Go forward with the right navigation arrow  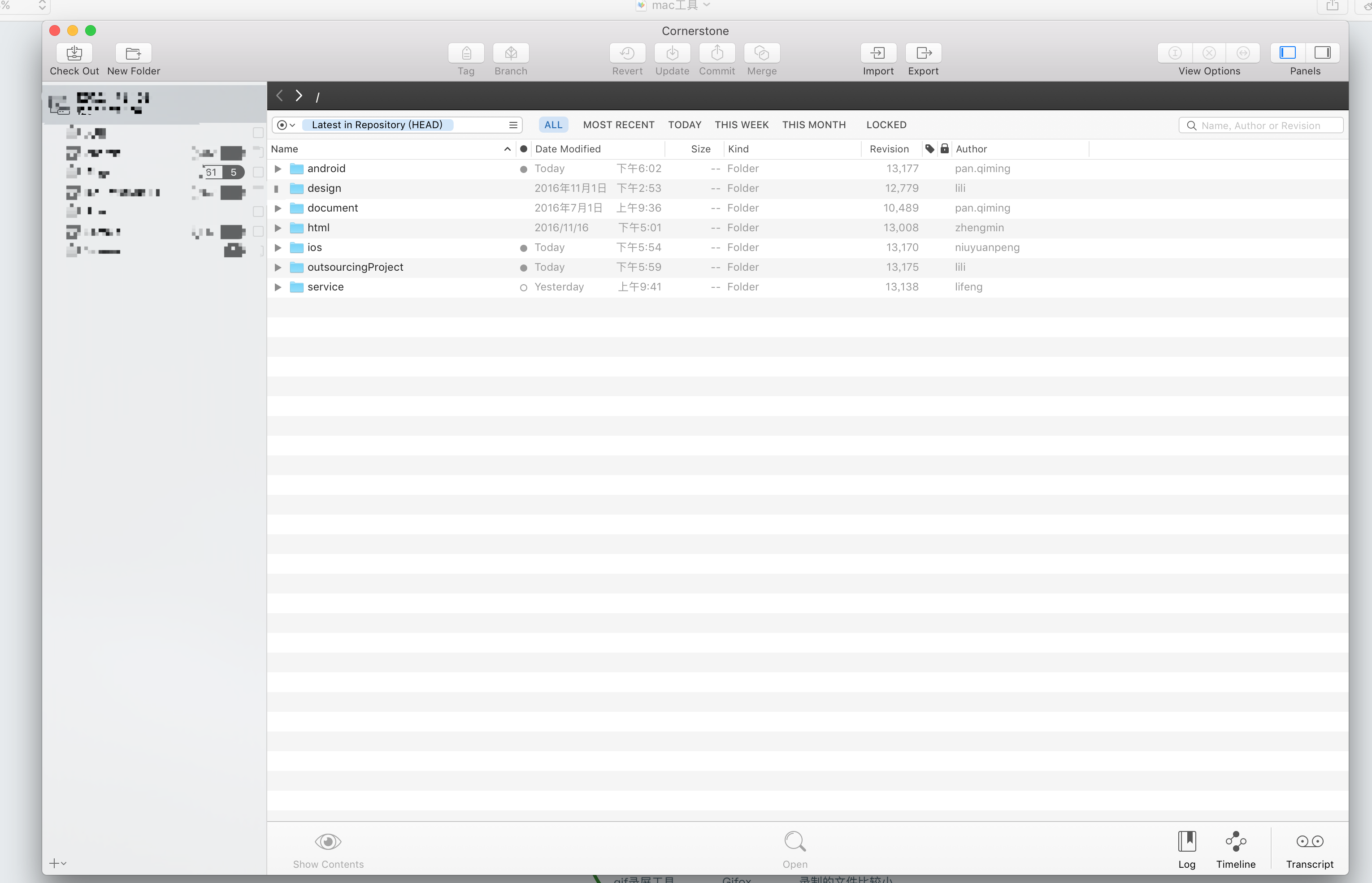coord(299,96)
